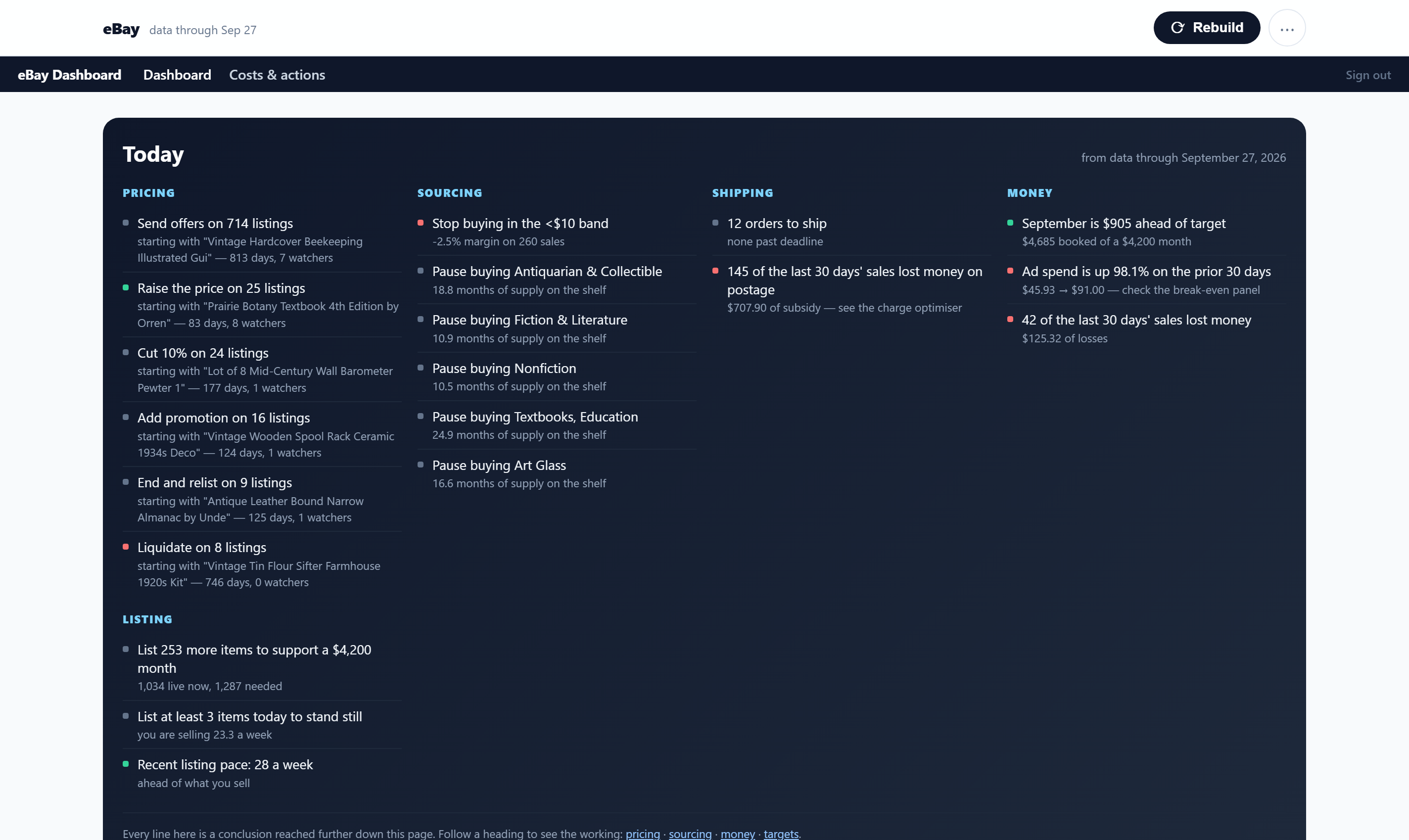Image resolution: width=1409 pixels, height=840 pixels.
Task: Click the SOURCING section heading
Action: click(450, 193)
